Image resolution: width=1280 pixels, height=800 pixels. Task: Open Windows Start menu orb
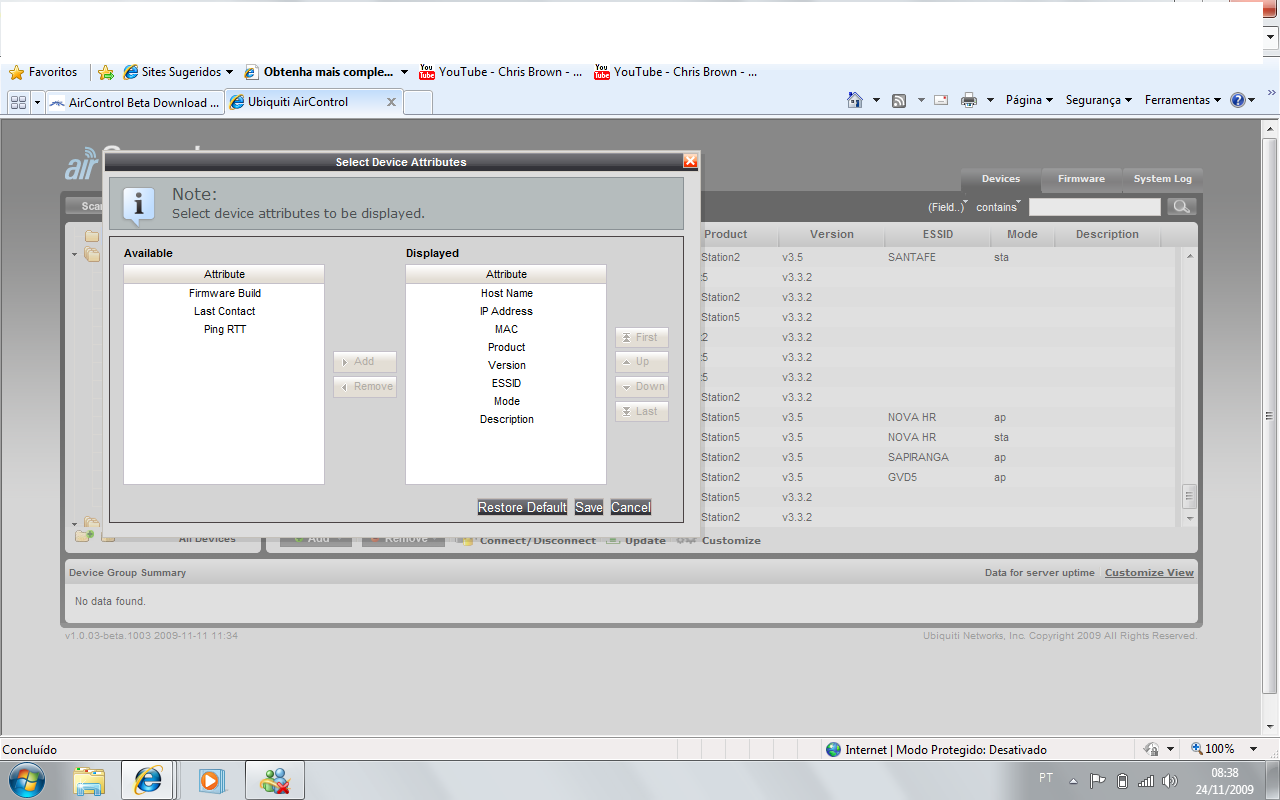point(26,780)
